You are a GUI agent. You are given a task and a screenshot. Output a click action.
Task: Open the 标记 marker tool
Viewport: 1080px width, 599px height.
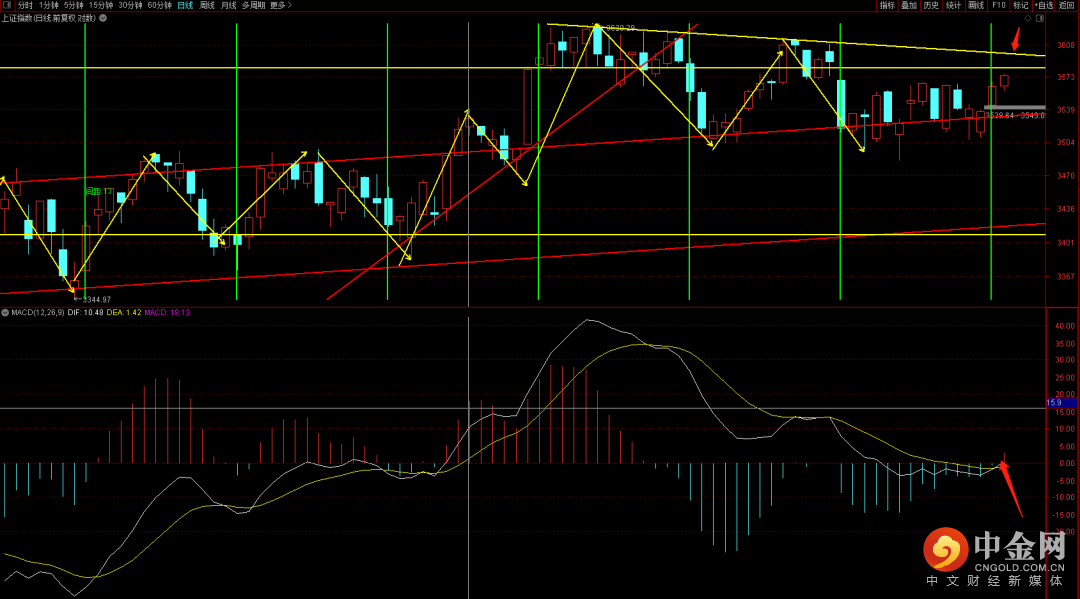click(1020, 5)
